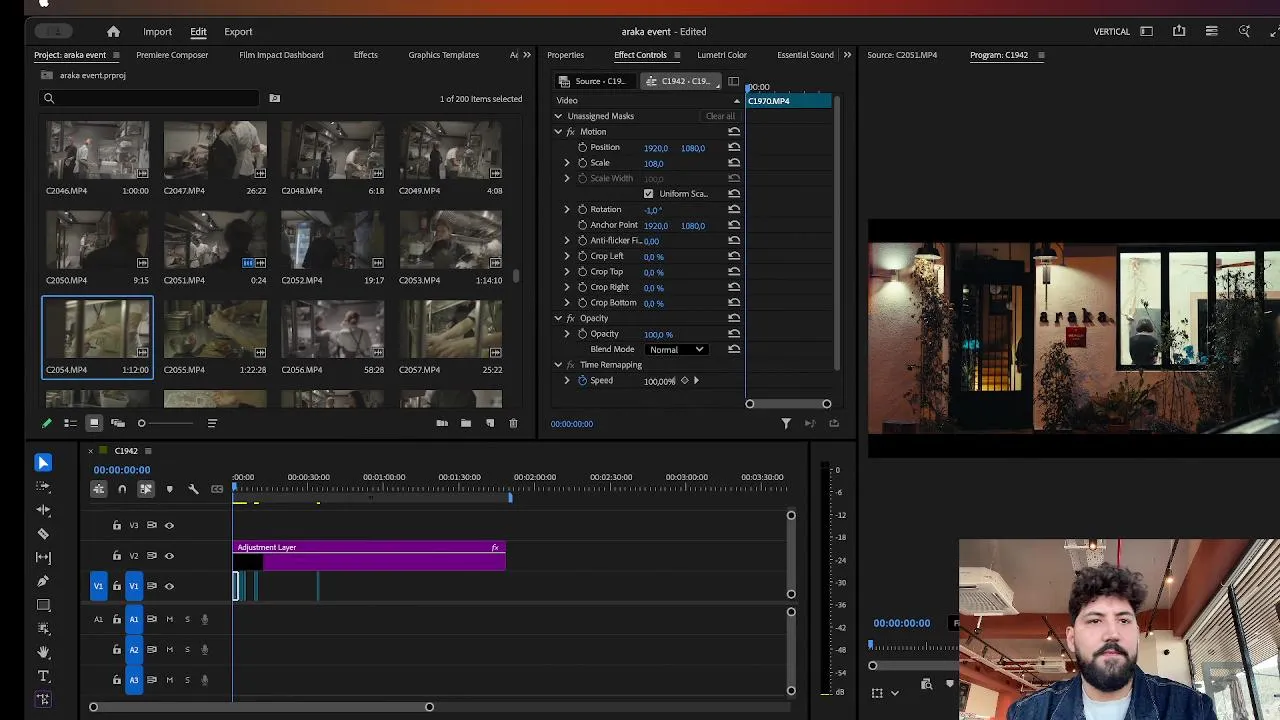The height and width of the screenshot is (720, 1280).
Task: Click the Home icon in header
Action: tap(113, 32)
